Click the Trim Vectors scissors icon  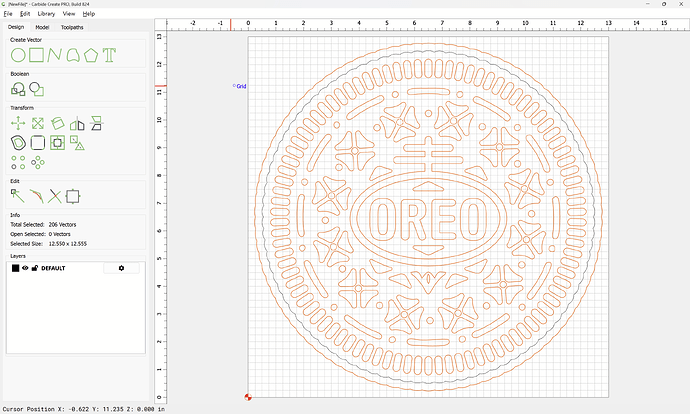55,196
